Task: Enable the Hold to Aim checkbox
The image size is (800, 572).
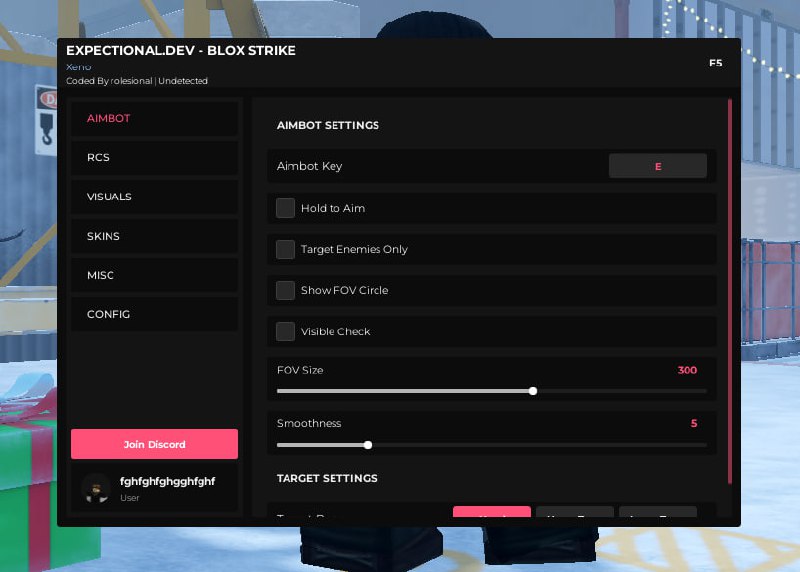Action: click(285, 208)
